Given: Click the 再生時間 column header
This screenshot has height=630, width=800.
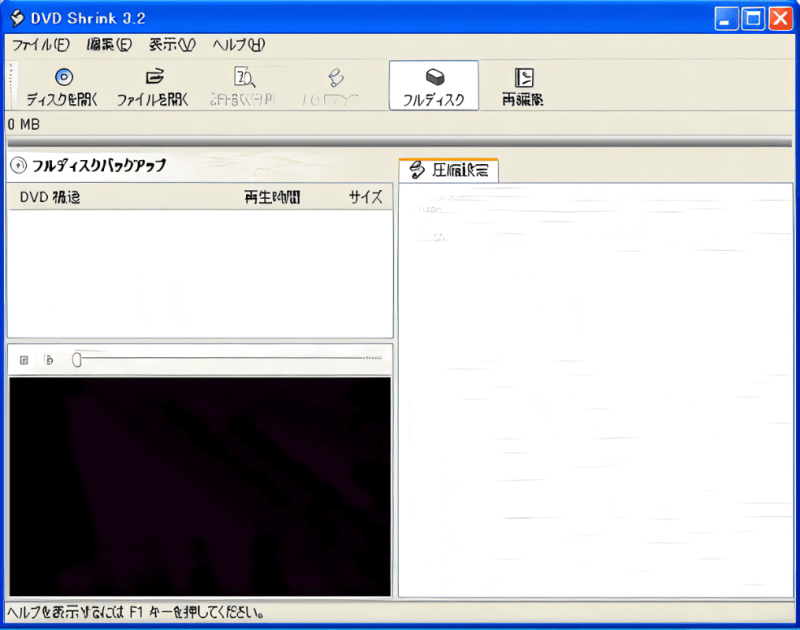Looking at the screenshot, I should click(272, 198).
